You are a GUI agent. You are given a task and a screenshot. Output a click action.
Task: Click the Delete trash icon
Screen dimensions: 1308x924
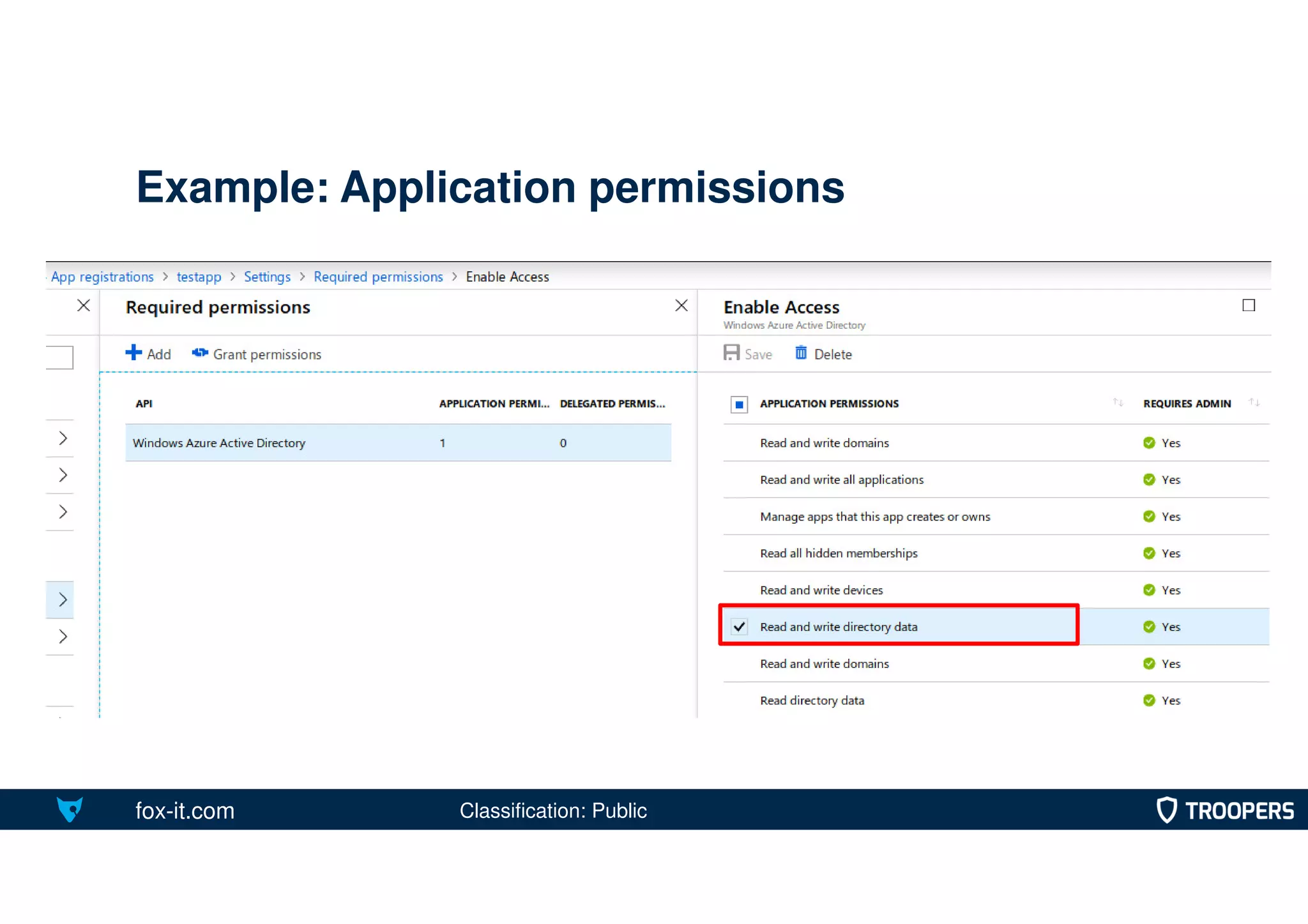[x=801, y=352]
